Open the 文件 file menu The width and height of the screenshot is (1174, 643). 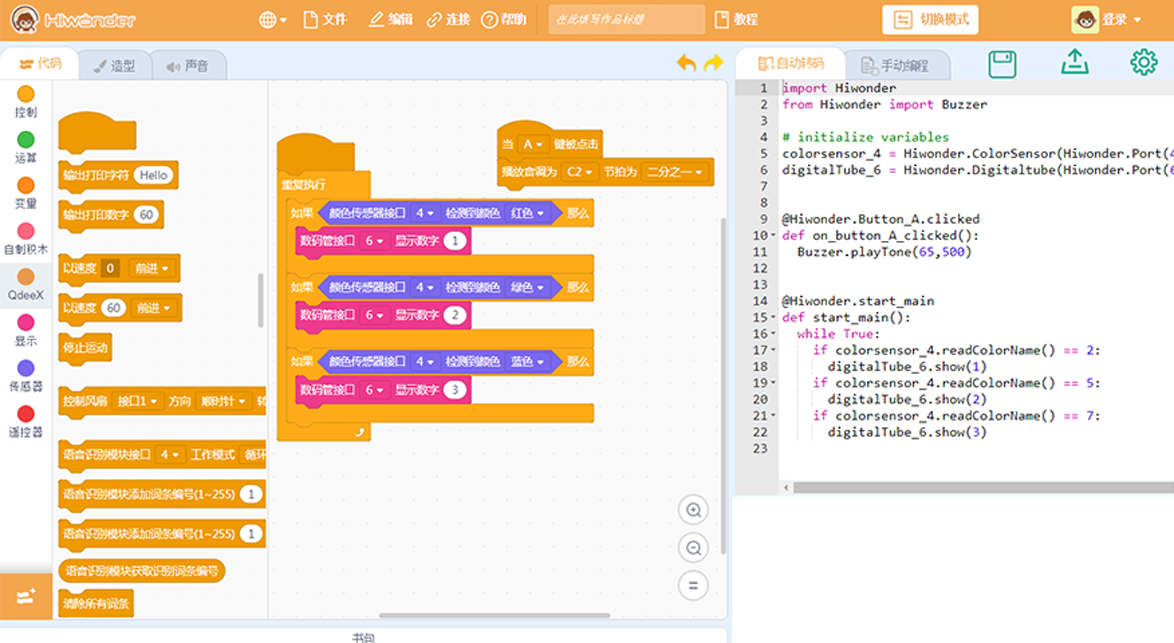pyautogui.click(x=325, y=19)
